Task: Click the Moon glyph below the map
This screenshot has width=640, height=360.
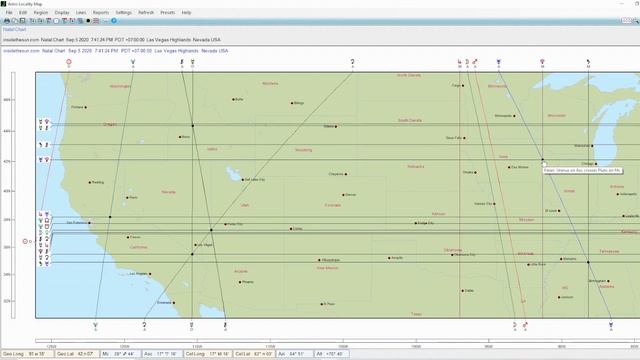Action: [x=515, y=325]
